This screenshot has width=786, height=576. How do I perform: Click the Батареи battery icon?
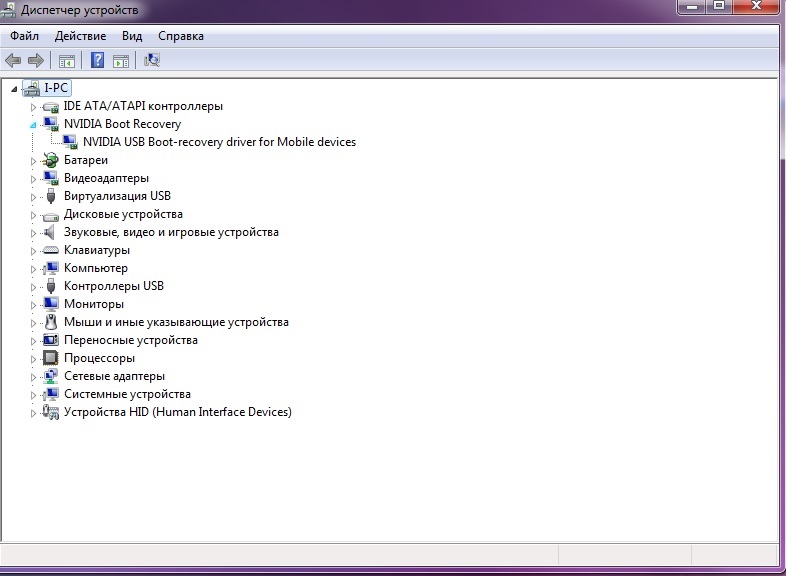point(51,160)
